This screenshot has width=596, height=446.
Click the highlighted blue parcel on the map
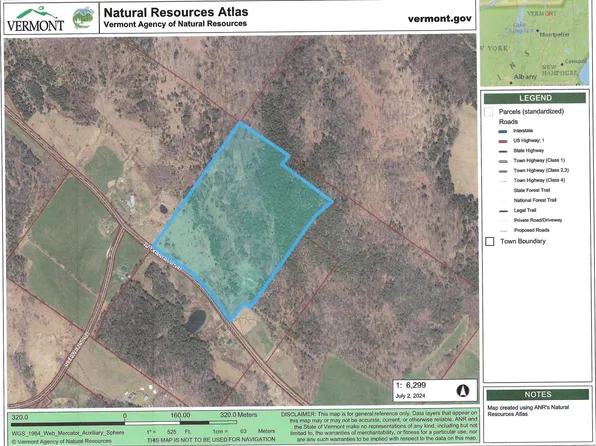tap(243, 221)
